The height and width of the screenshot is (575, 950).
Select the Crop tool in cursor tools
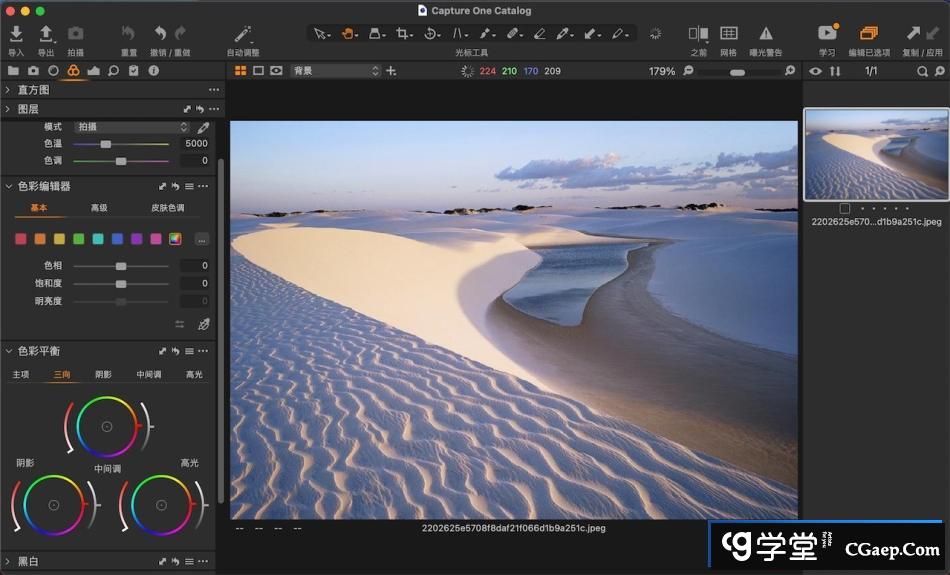point(403,34)
